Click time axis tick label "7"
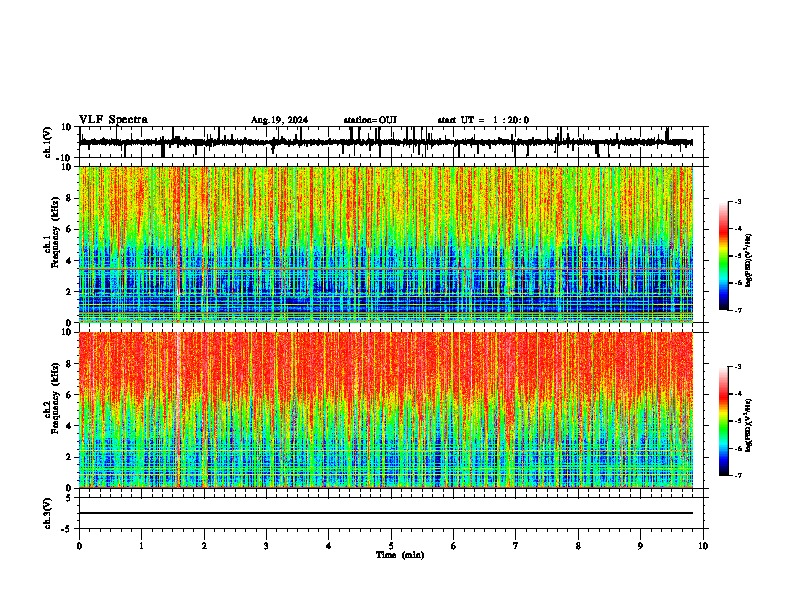792x612 pixels. (x=516, y=546)
